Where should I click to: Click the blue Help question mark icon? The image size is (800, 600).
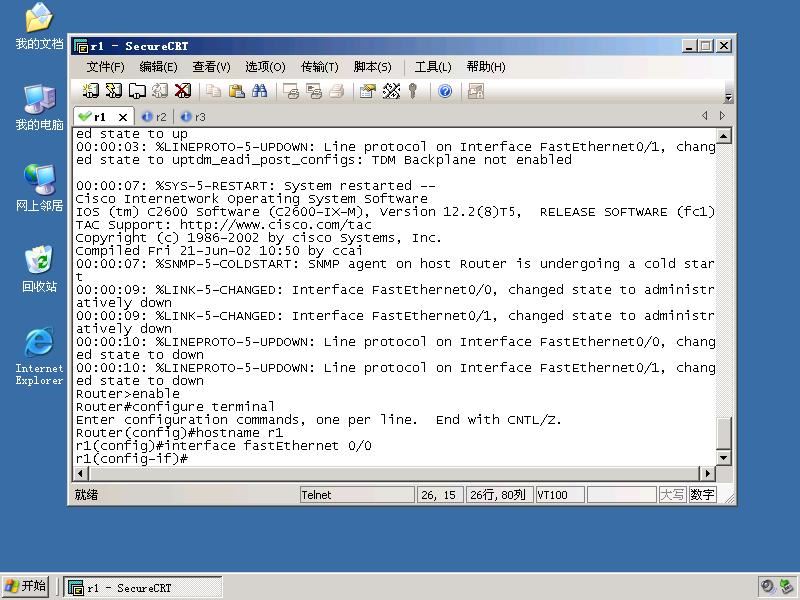pyautogui.click(x=445, y=91)
